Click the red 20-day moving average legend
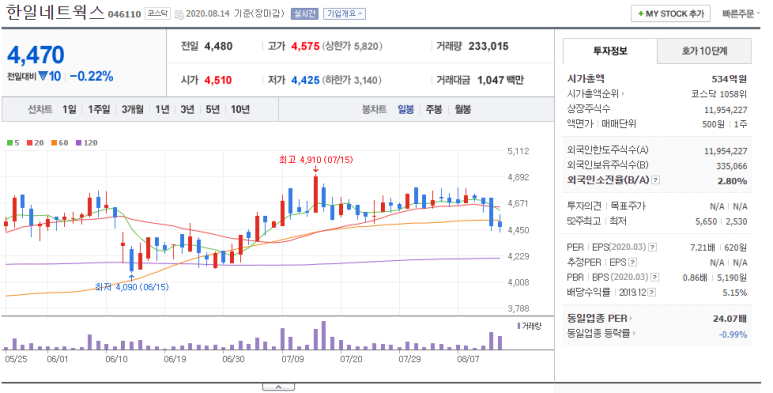Image resolution: width=773 pixels, height=393 pixels. tap(35, 143)
